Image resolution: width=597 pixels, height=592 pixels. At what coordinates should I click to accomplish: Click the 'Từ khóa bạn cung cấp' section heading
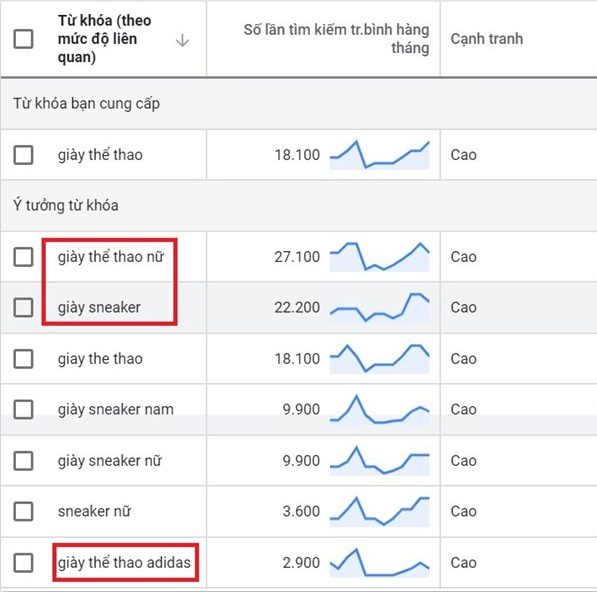(86, 104)
